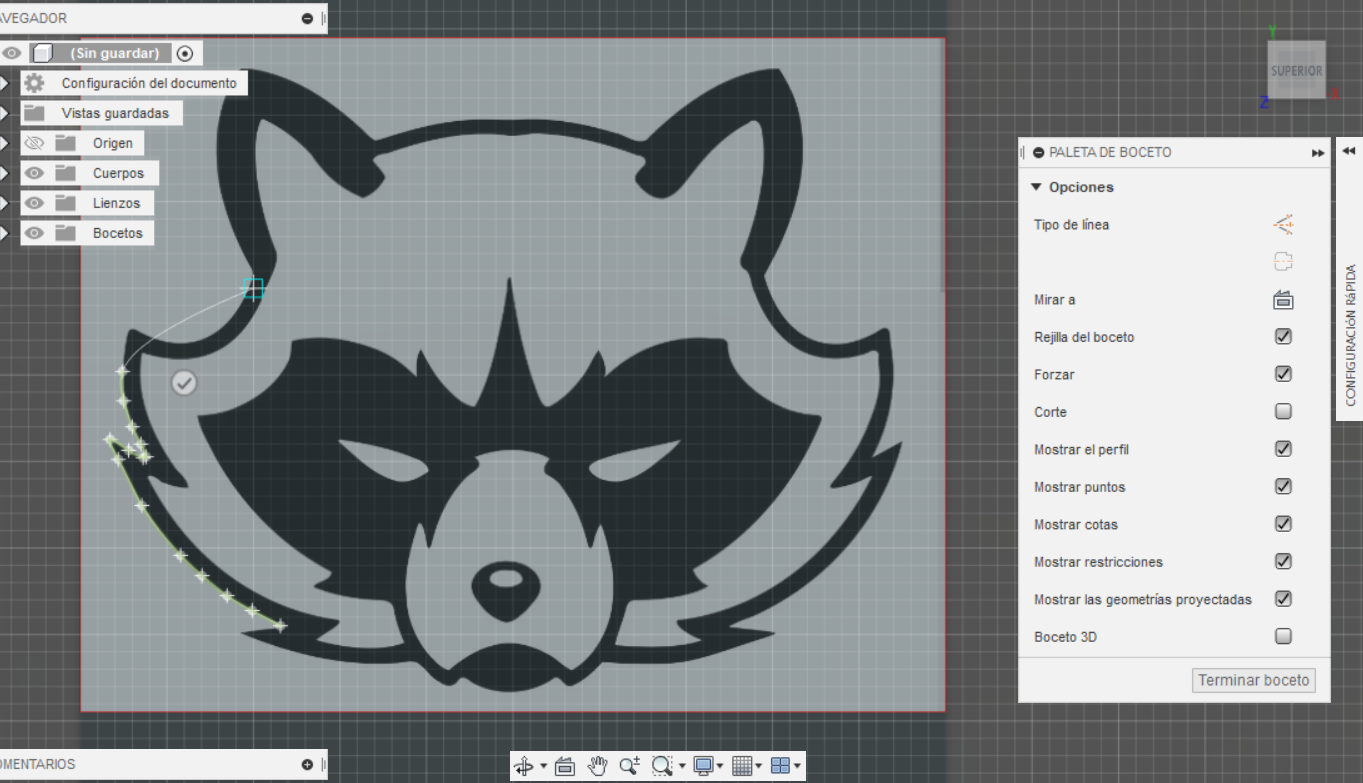Open Display Settings monitor icon
The width and height of the screenshot is (1363, 783).
tap(703, 766)
